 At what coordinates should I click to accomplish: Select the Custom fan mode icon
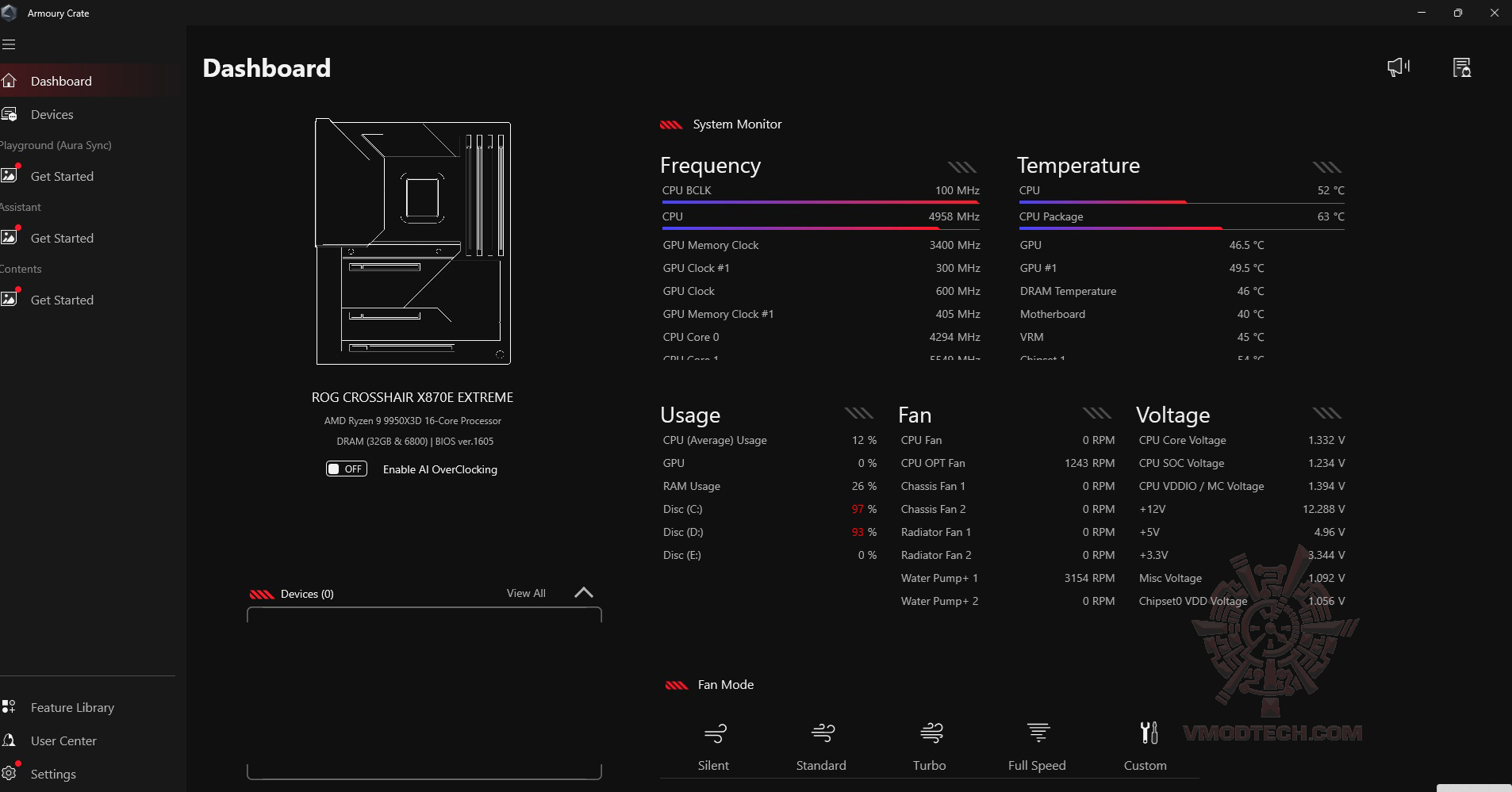[1149, 733]
